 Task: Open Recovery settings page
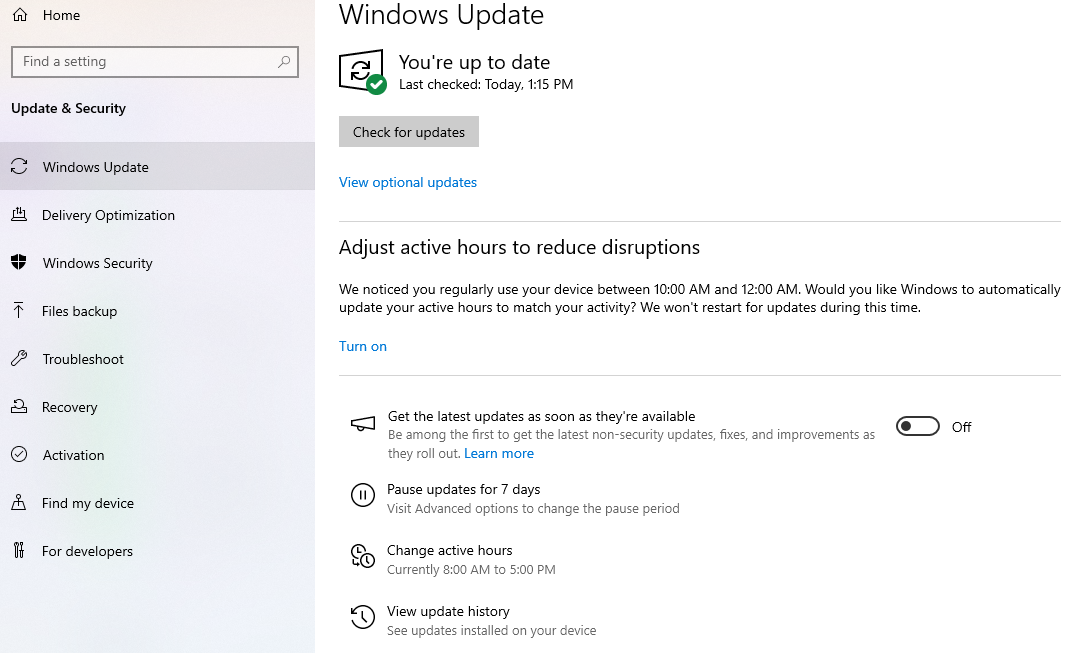click(x=157, y=407)
